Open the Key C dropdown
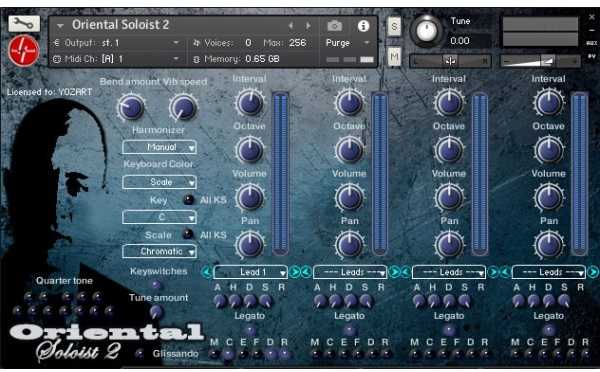The height and width of the screenshot is (372, 600). pyautogui.click(x=160, y=217)
